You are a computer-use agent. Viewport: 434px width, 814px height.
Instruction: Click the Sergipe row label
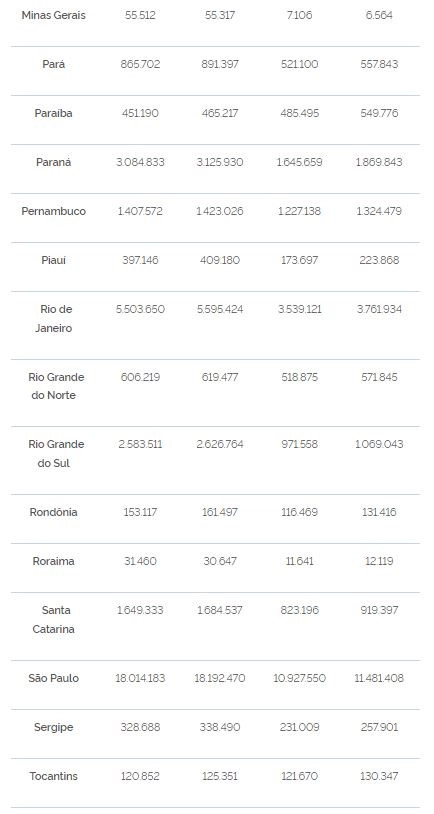point(53,727)
